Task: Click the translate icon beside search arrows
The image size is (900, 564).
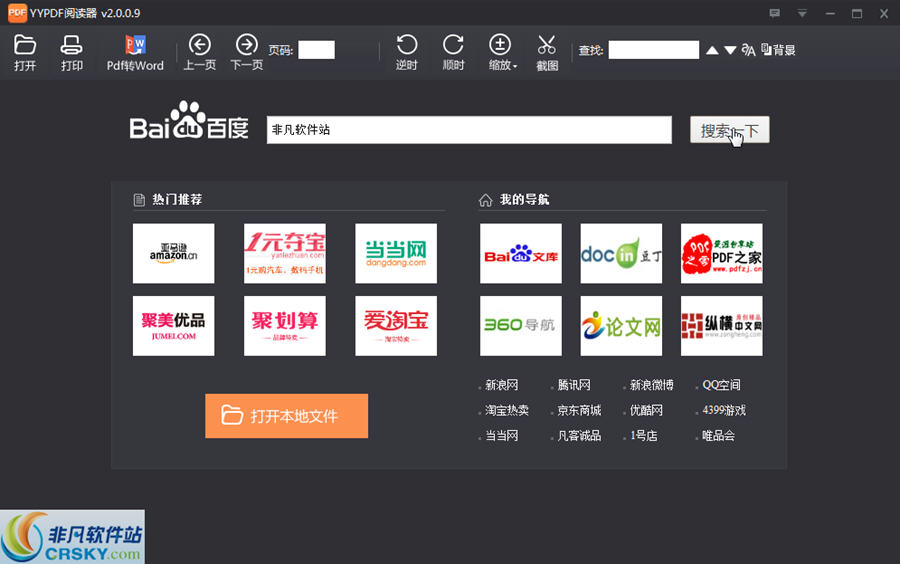Action: (x=748, y=50)
